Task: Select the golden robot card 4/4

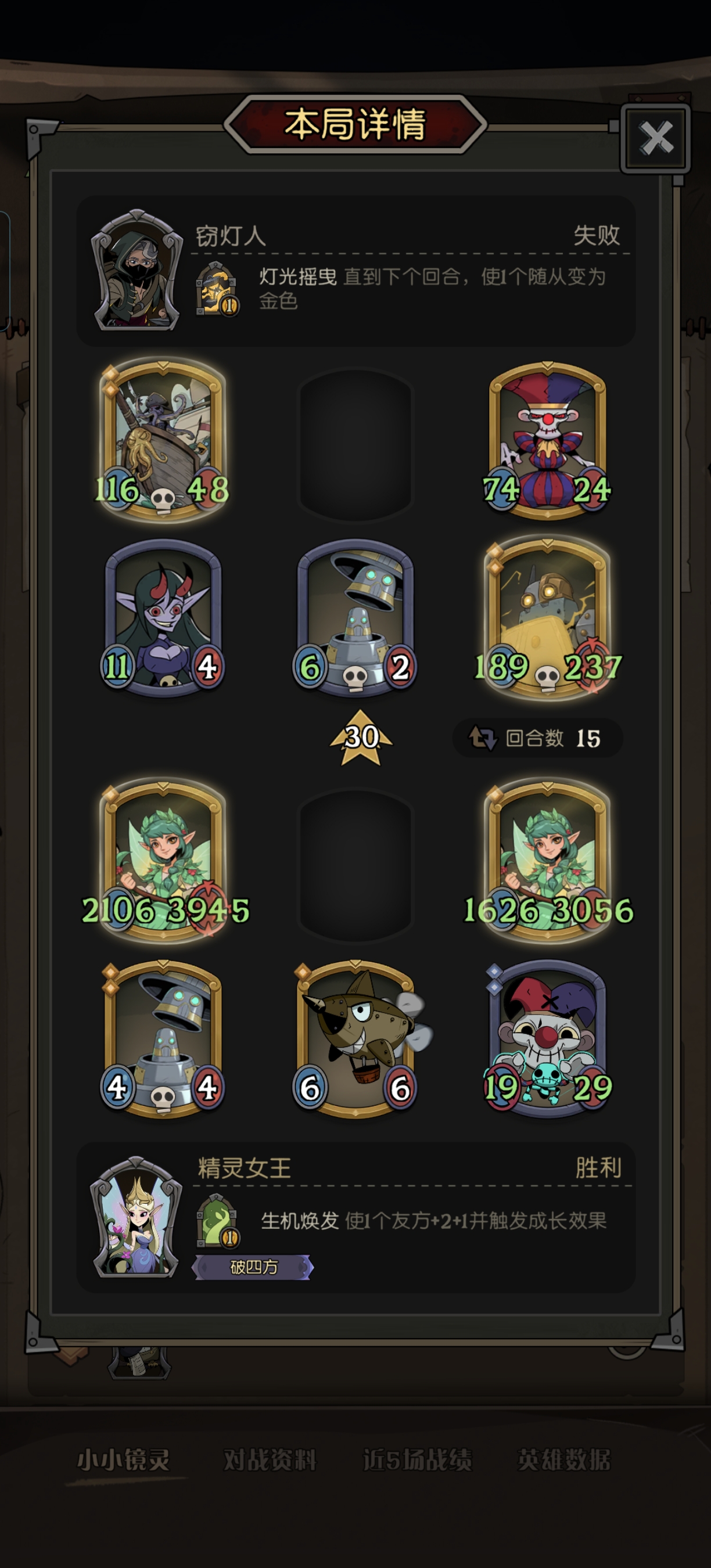Action: 163,1038
